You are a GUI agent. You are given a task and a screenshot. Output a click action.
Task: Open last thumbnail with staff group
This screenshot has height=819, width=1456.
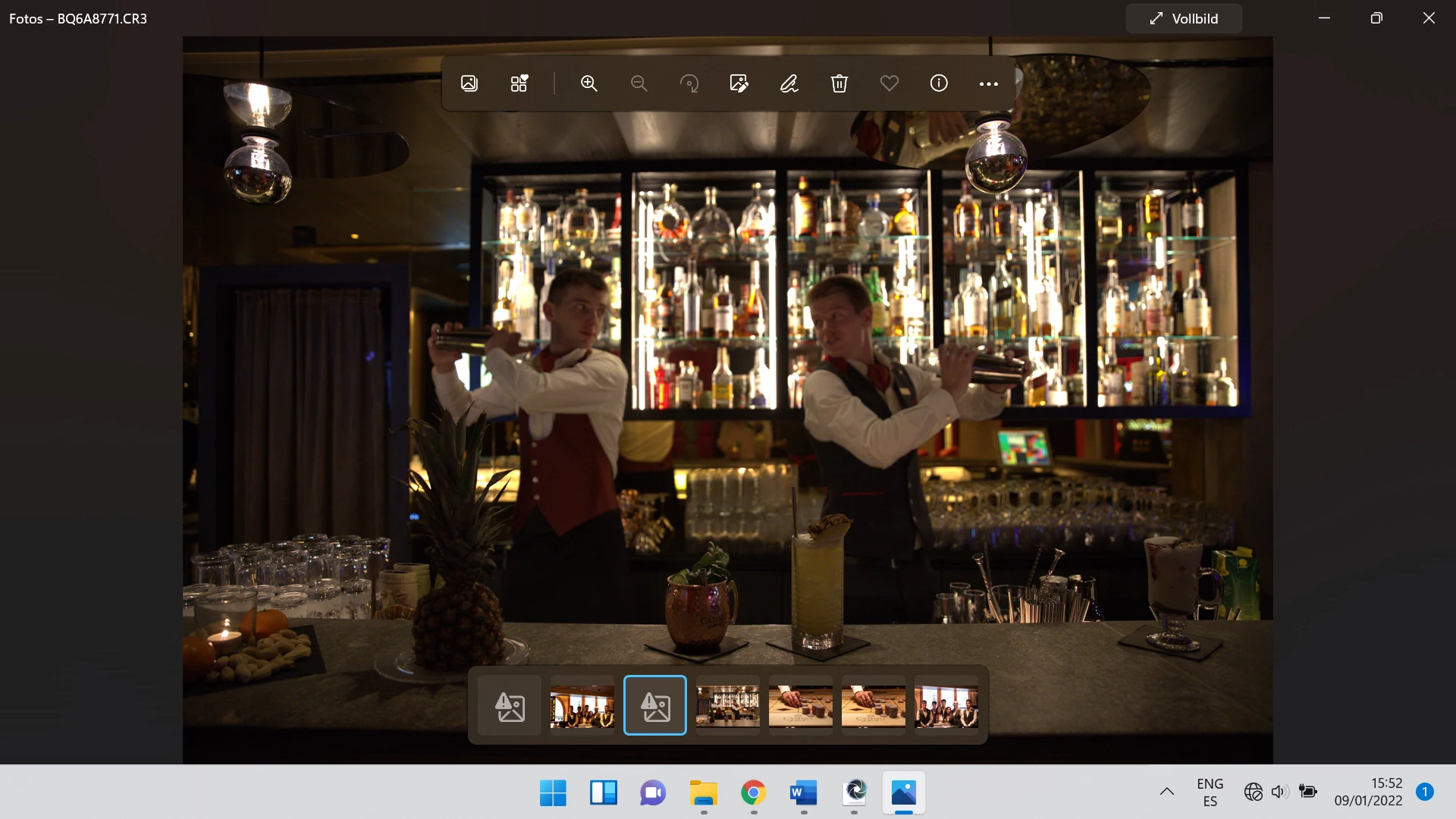coord(946,706)
